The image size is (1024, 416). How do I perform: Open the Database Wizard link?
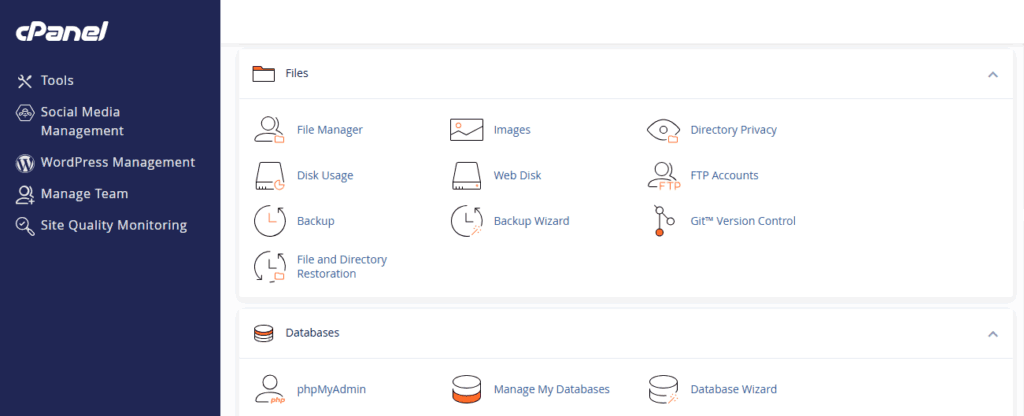tap(733, 390)
